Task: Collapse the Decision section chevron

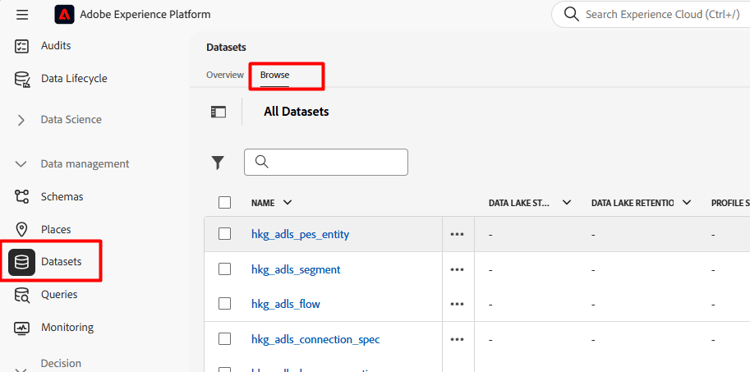Action: point(21,369)
